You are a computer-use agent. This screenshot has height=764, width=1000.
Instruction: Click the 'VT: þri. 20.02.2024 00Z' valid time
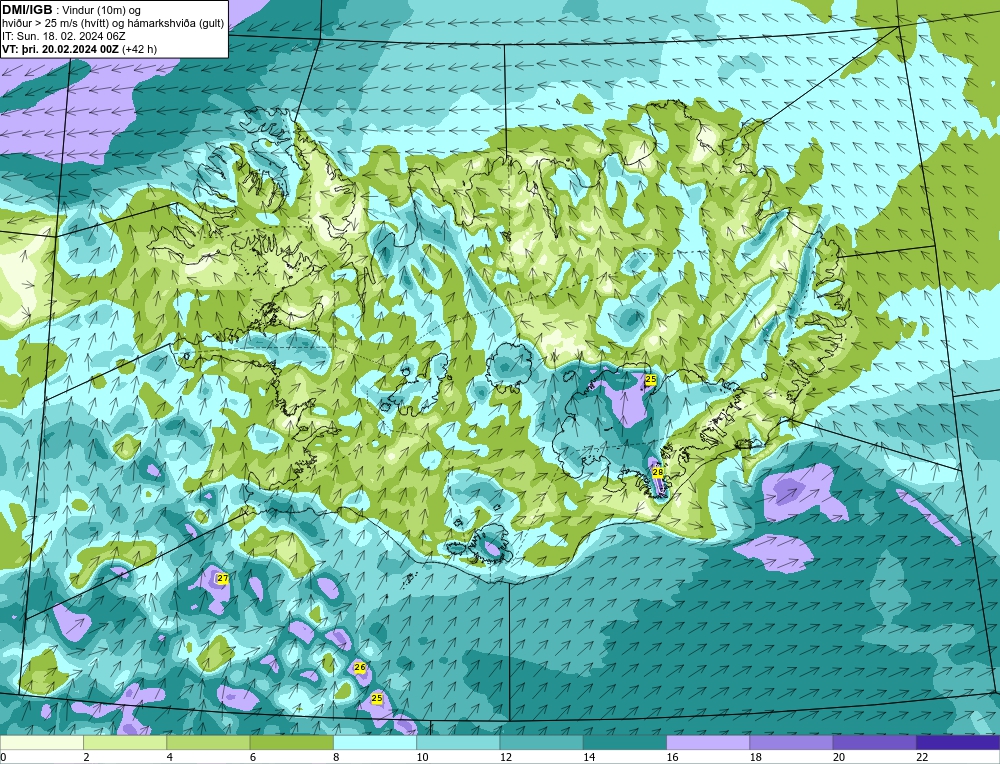click(61, 48)
